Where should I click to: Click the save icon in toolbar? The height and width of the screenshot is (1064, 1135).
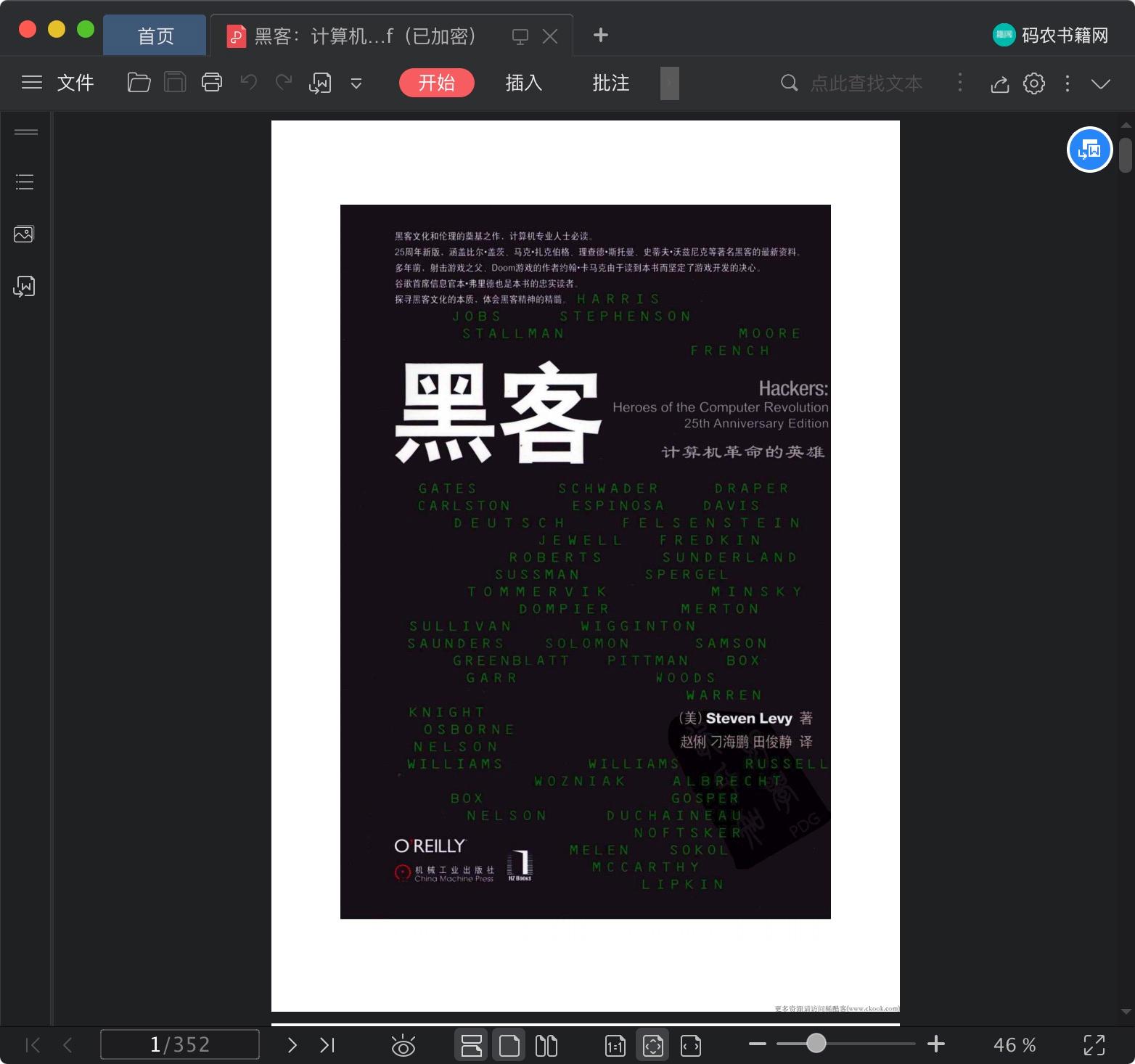175,83
